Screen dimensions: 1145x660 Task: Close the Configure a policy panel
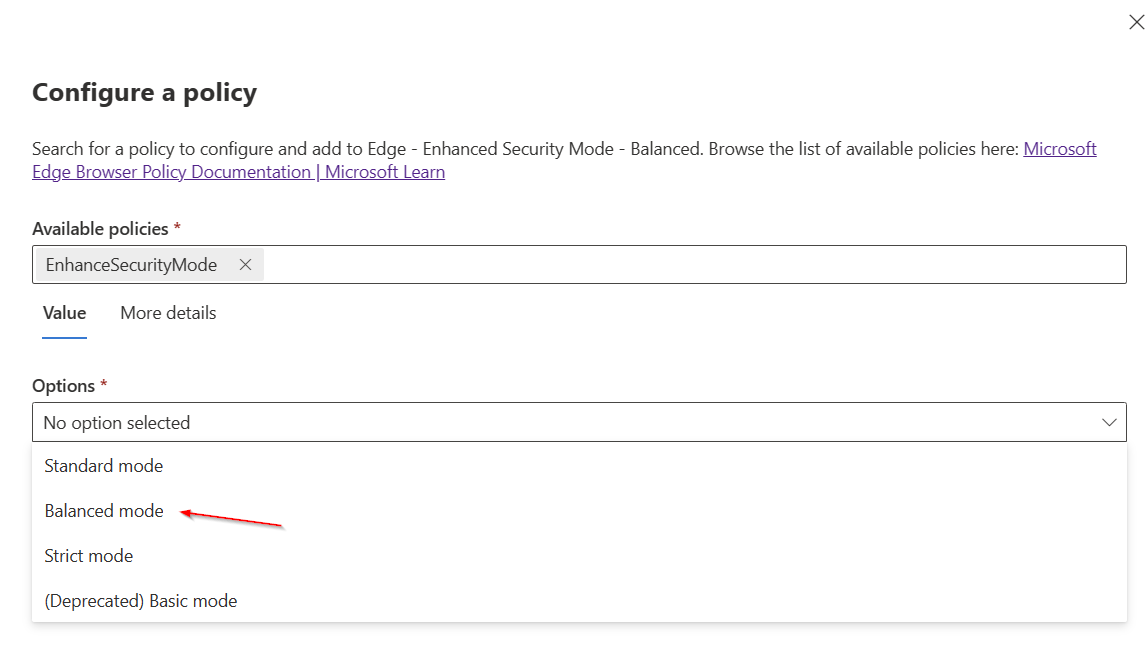(1136, 23)
